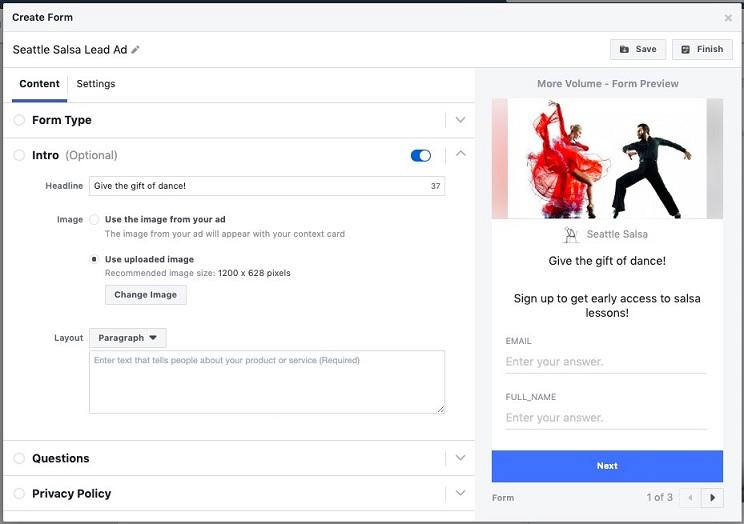Toggle the Intro section switch off
Image resolution: width=744 pixels, height=524 pixels.
click(421, 155)
